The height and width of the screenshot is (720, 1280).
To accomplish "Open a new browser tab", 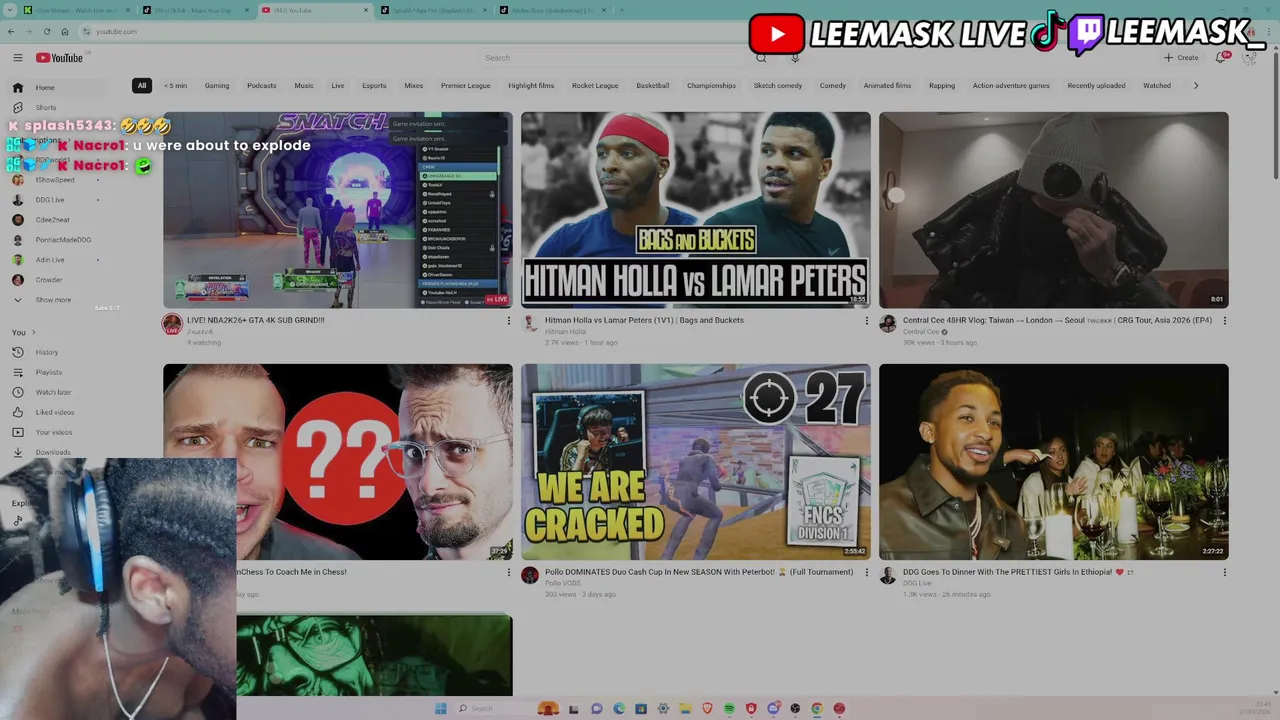I will (621, 10).
